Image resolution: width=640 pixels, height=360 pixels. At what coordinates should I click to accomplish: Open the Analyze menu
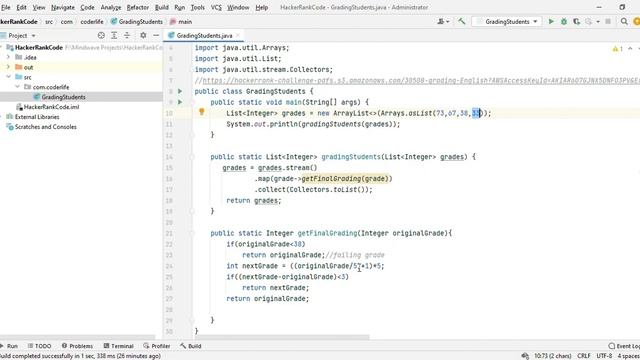(111, 7)
